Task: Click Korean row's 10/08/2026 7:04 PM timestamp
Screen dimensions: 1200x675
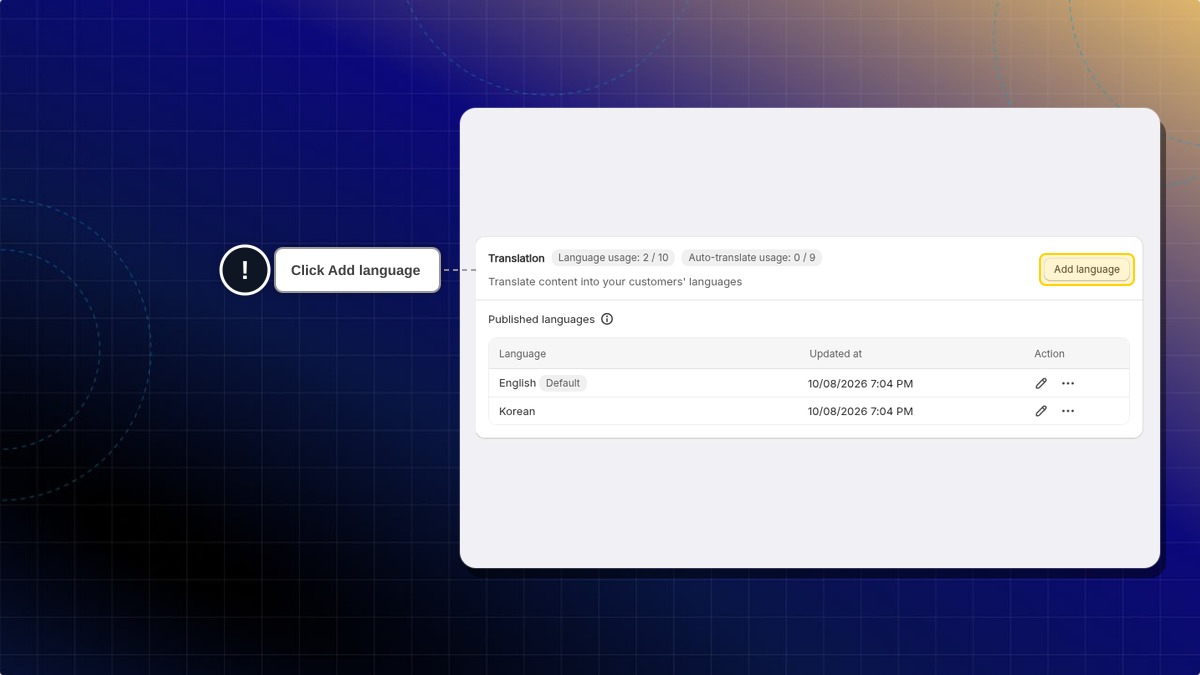Action: pos(860,411)
